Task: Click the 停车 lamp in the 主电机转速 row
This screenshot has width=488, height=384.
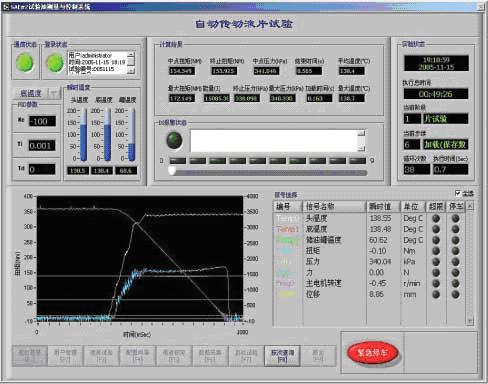Action: coord(455,283)
